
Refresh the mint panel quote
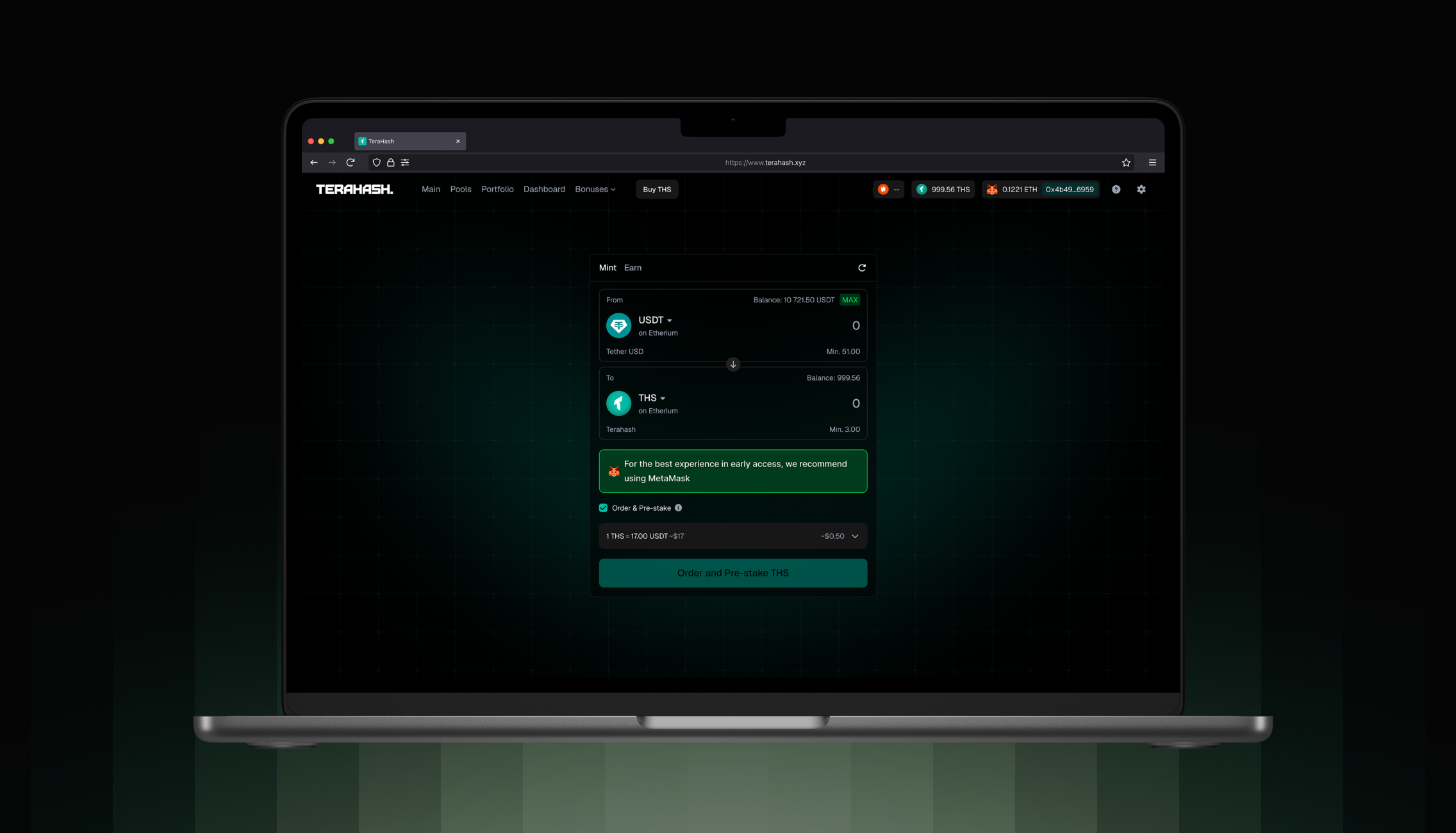pyautogui.click(x=862, y=268)
